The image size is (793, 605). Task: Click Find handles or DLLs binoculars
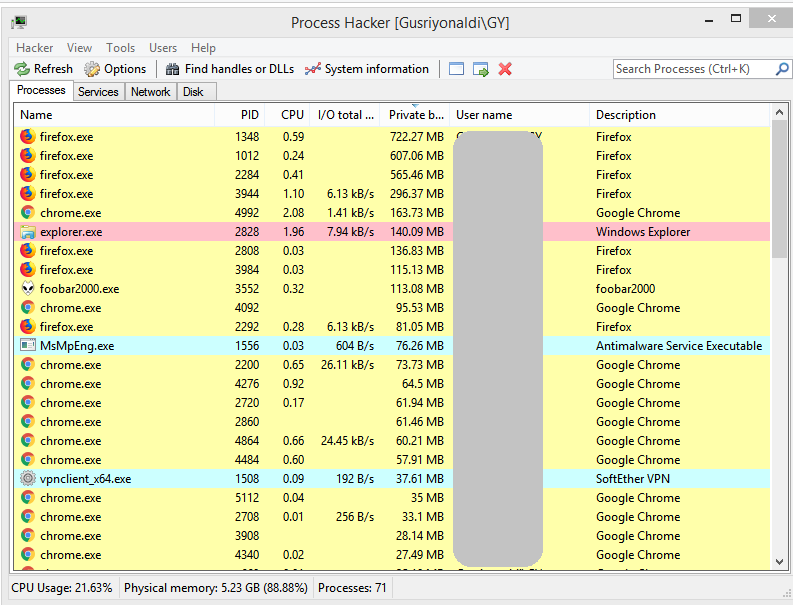pos(172,69)
